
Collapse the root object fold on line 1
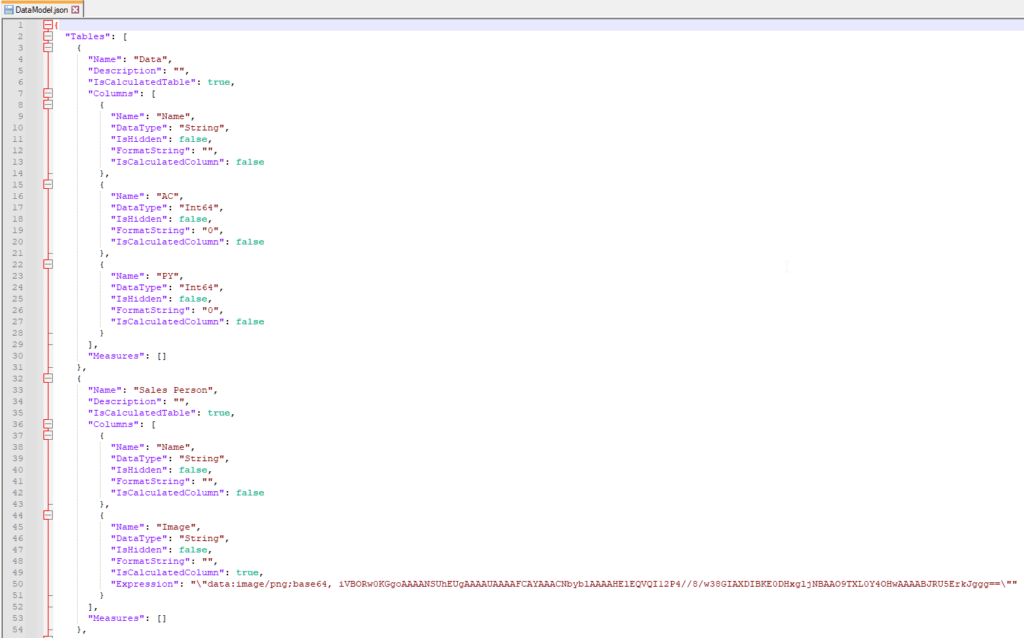47,25
